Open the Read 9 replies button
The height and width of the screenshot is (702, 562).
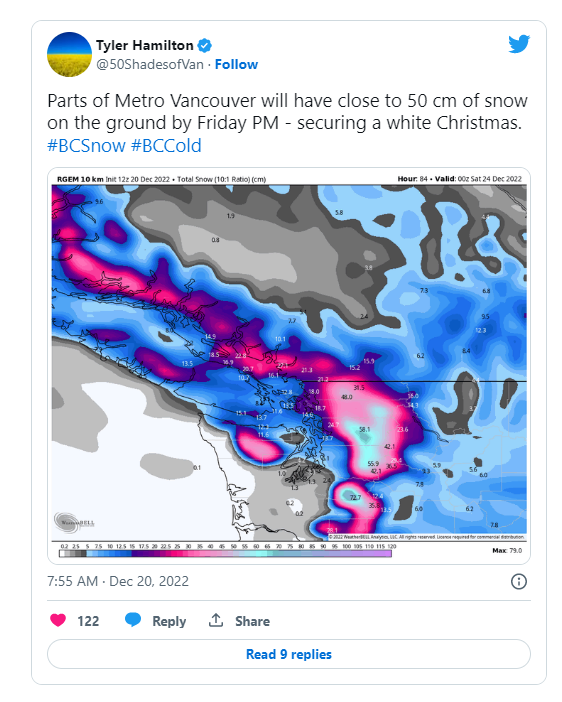(x=289, y=654)
